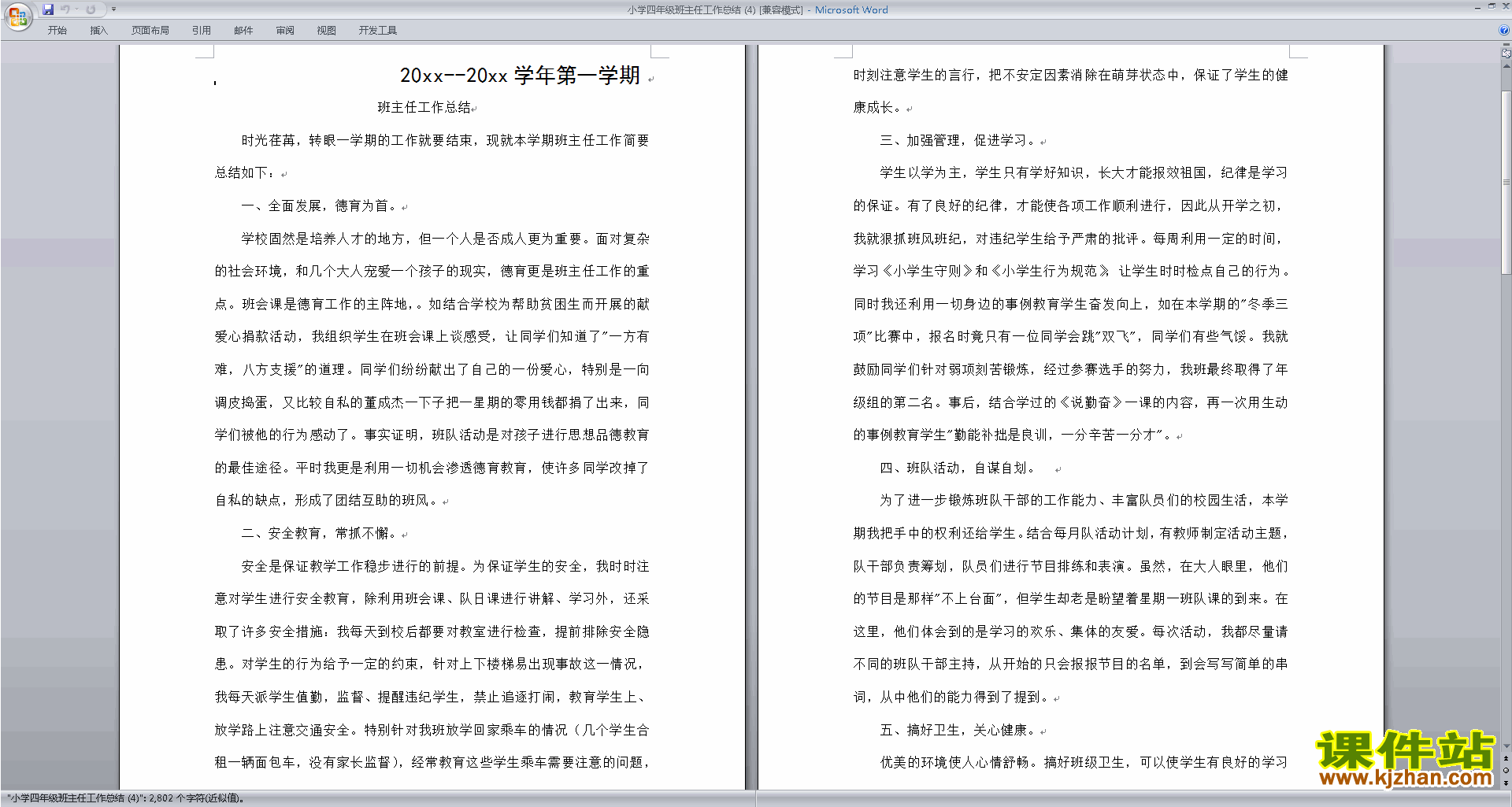Toggle the ruler view icon above scrollbar

(x=1506, y=54)
